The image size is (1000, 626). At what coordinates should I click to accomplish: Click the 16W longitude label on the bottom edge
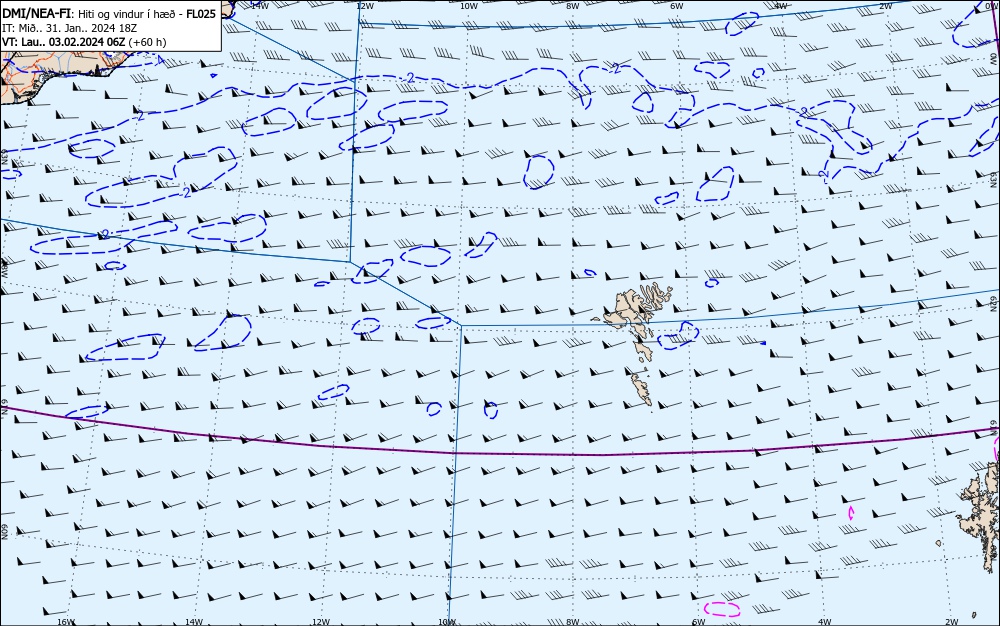tap(66, 622)
